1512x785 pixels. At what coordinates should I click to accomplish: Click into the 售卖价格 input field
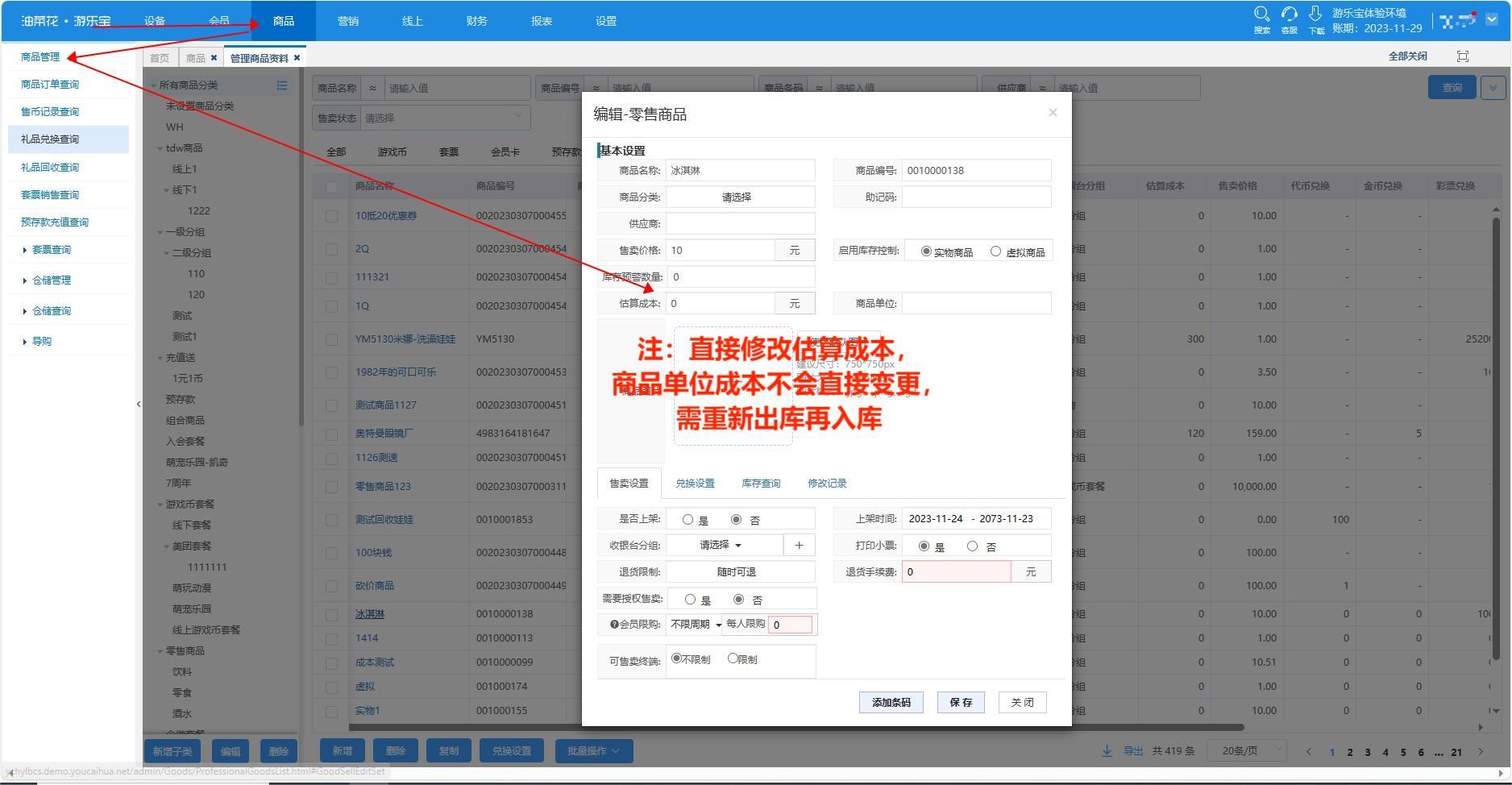(x=721, y=251)
